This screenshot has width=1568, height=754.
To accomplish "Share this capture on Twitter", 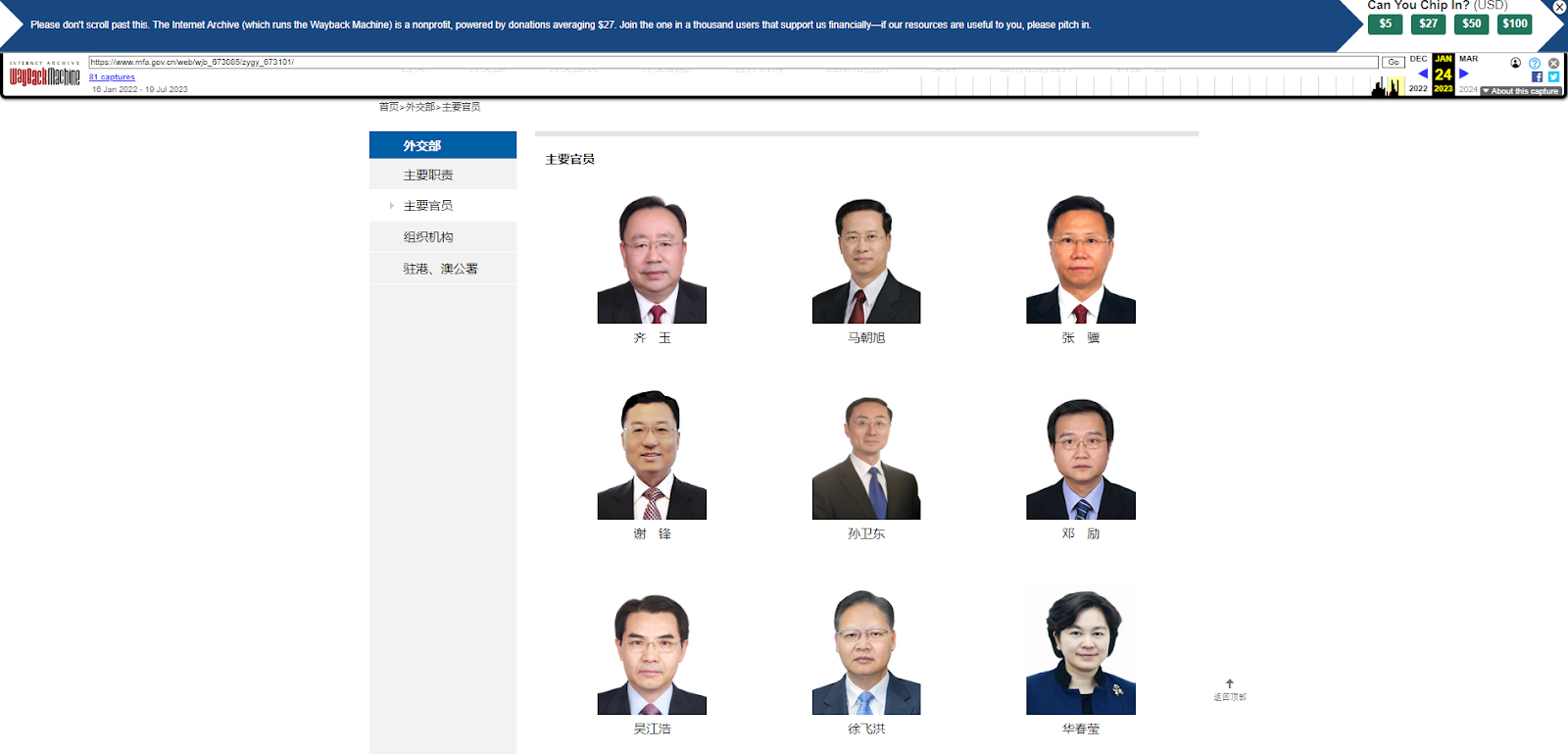I will point(1553,76).
